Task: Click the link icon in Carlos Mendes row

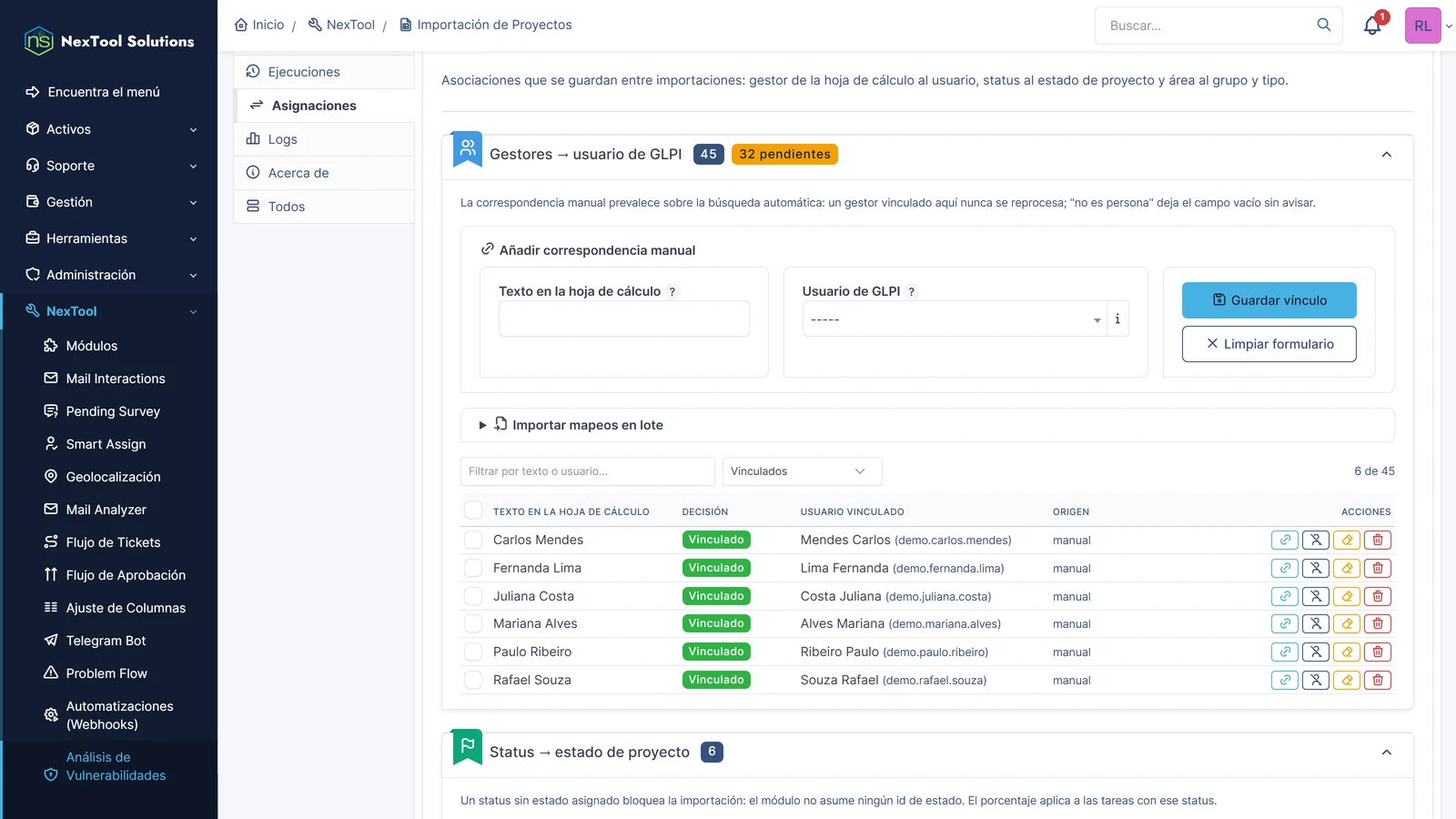Action: [x=1285, y=540]
